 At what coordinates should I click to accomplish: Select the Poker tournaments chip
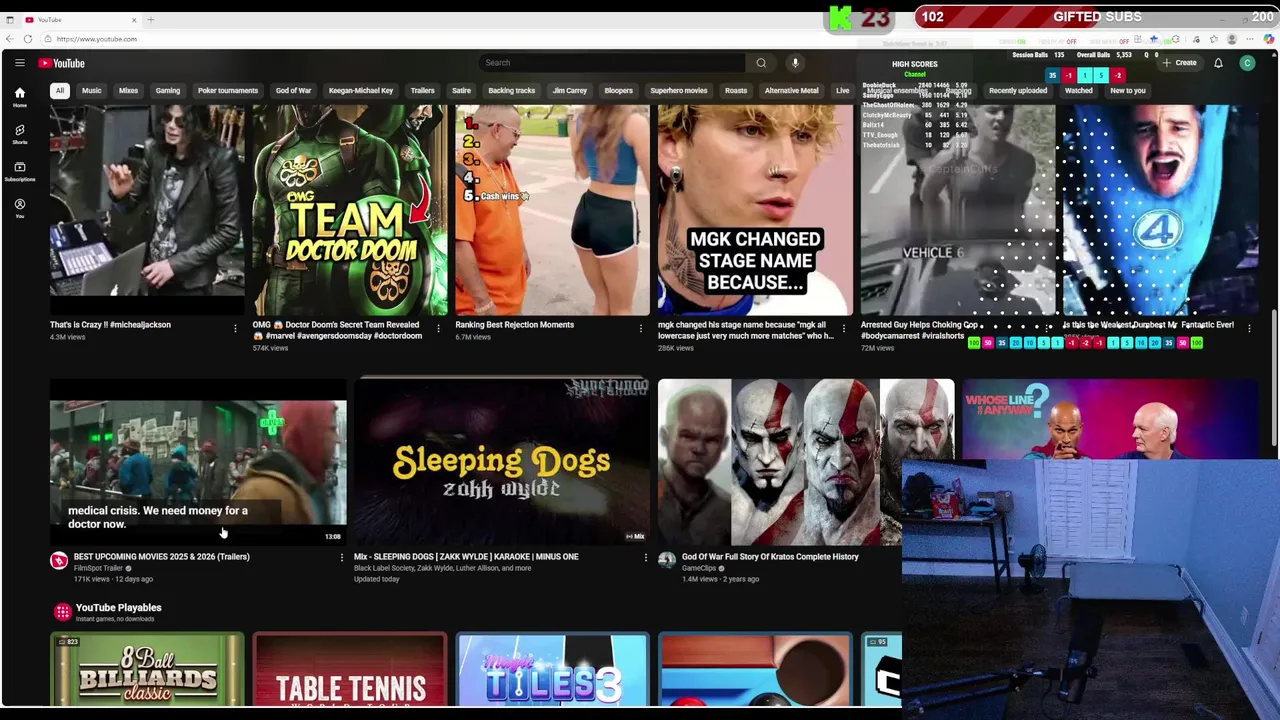point(228,91)
